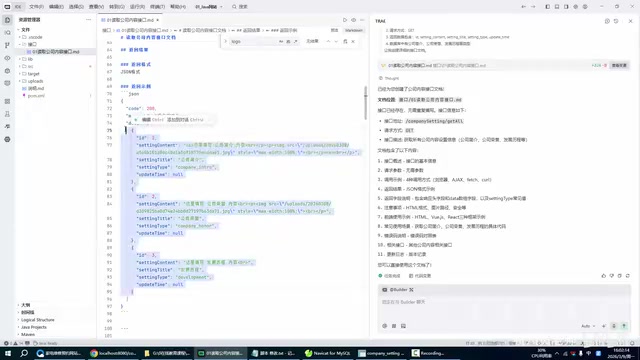
Task: Click the voice input microphone in chat
Action: click(614, 326)
